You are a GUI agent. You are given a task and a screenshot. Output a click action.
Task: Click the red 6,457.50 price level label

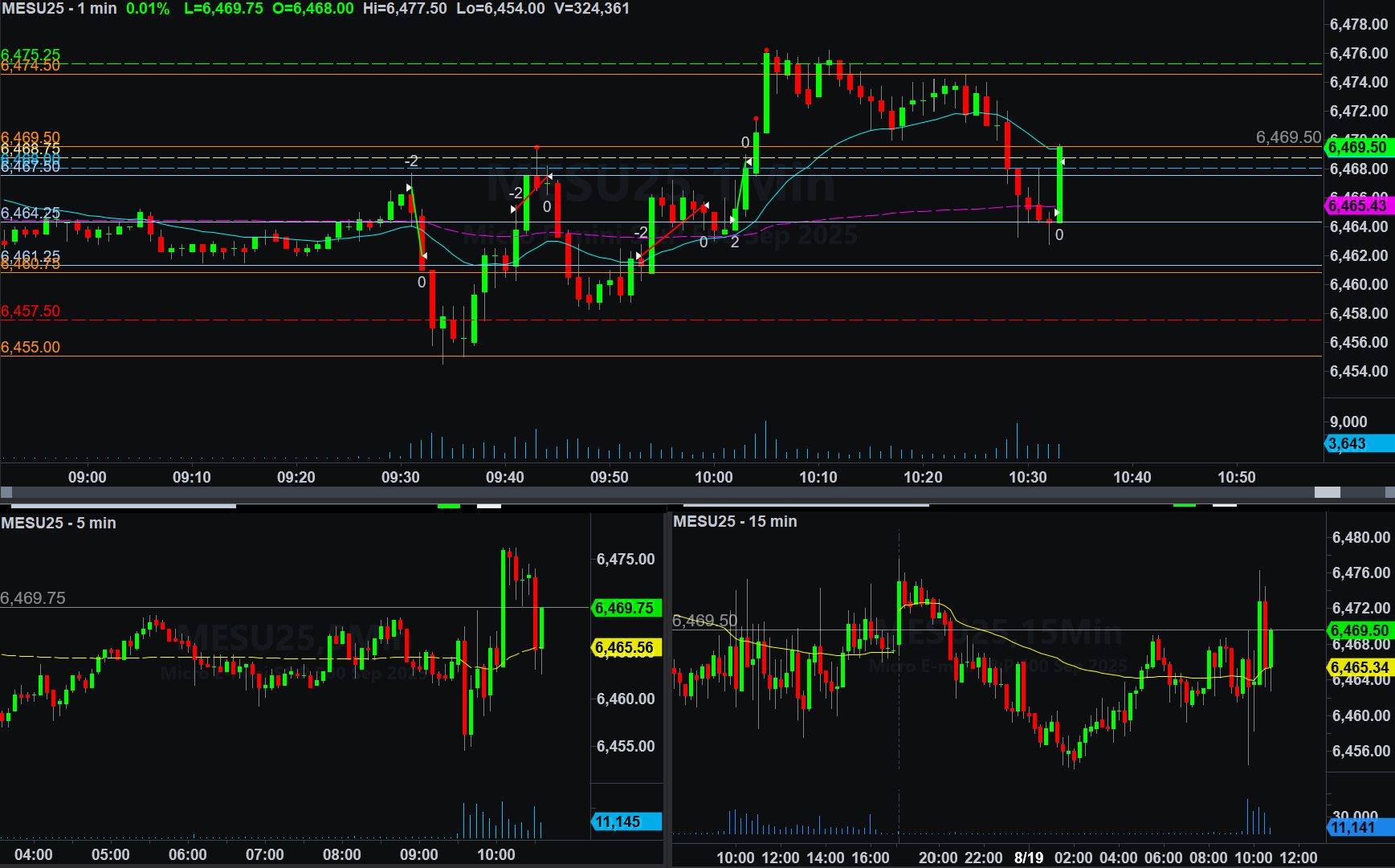point(31,312)
